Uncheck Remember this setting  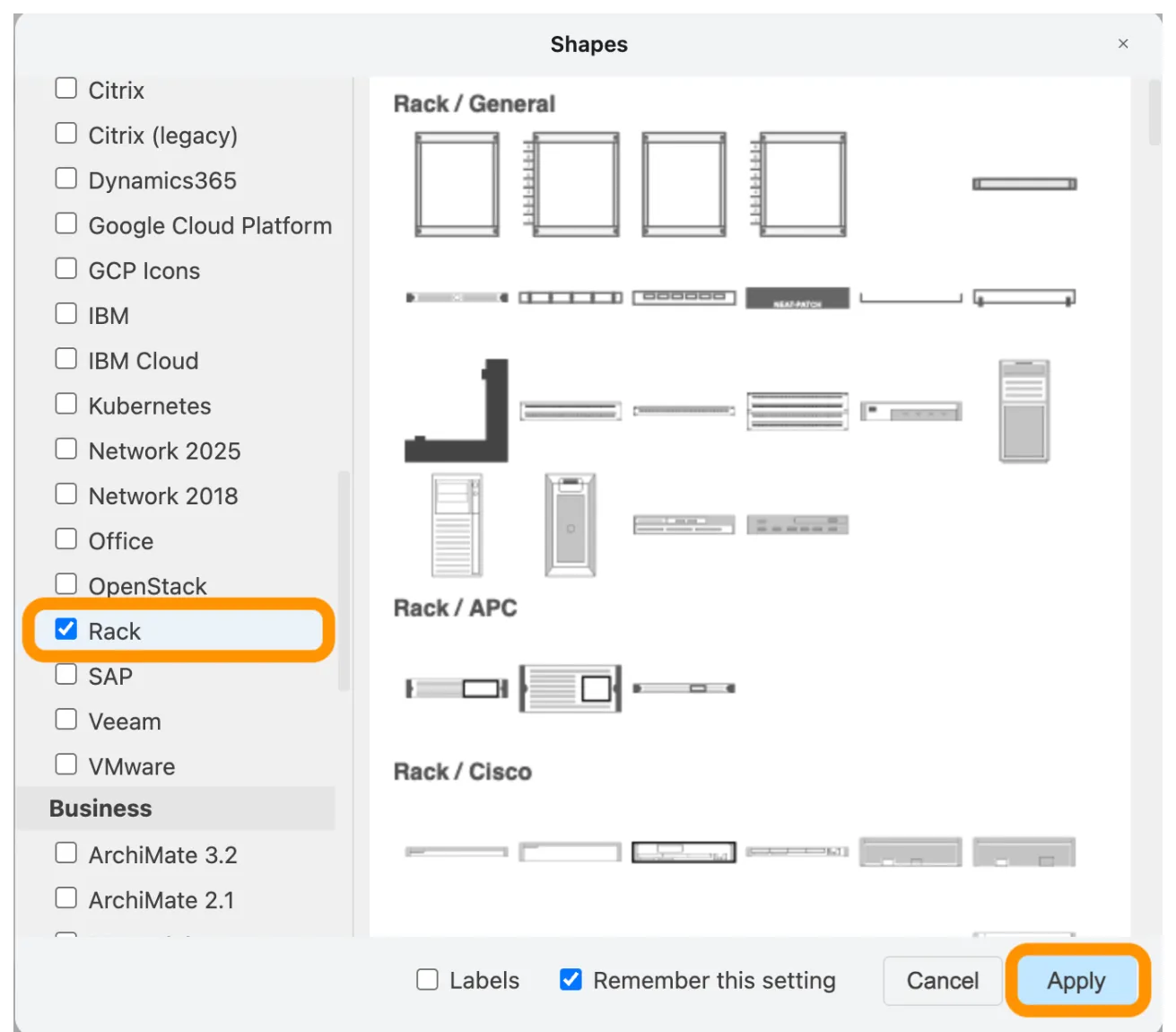[x=571, y=979]
